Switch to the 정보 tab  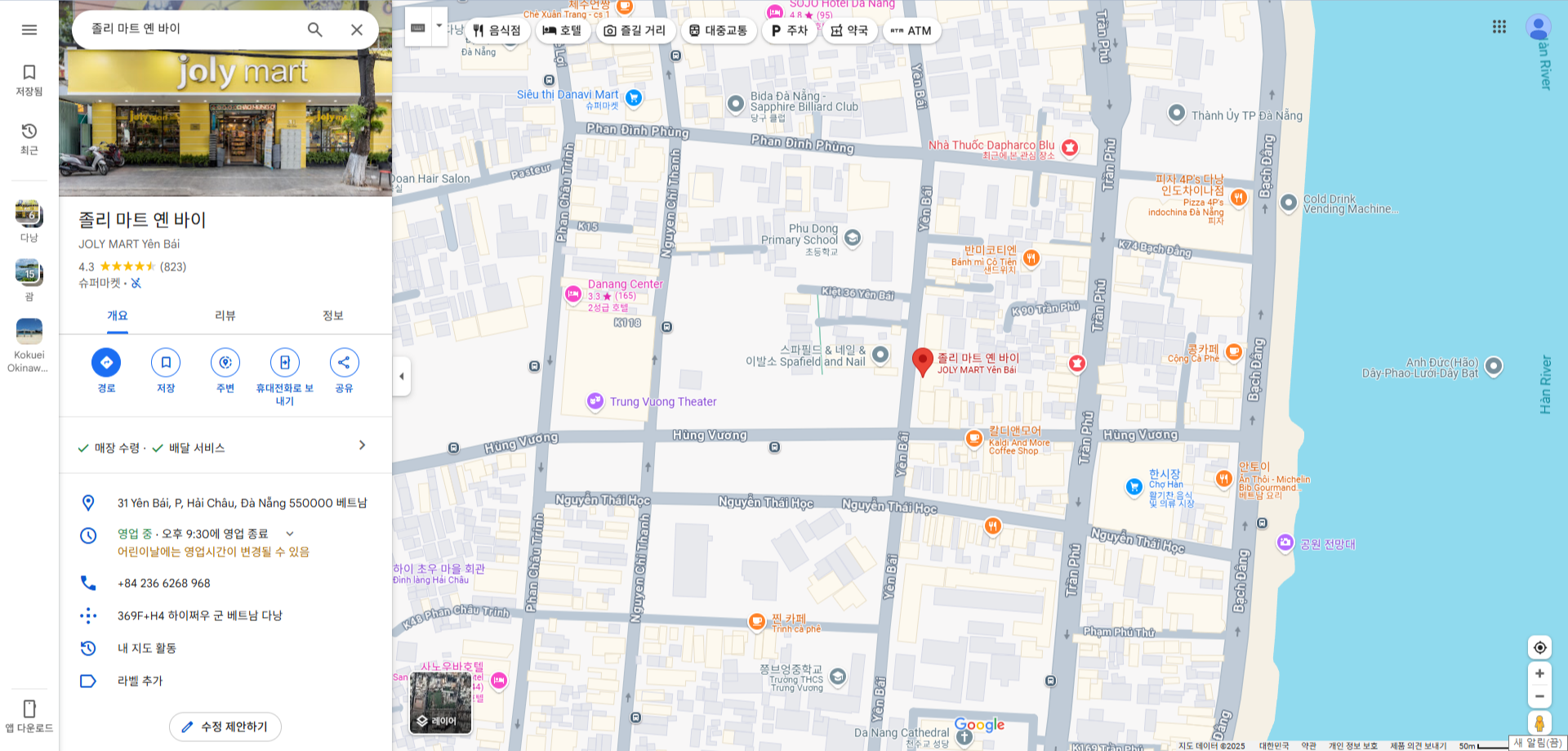point(333,316)
